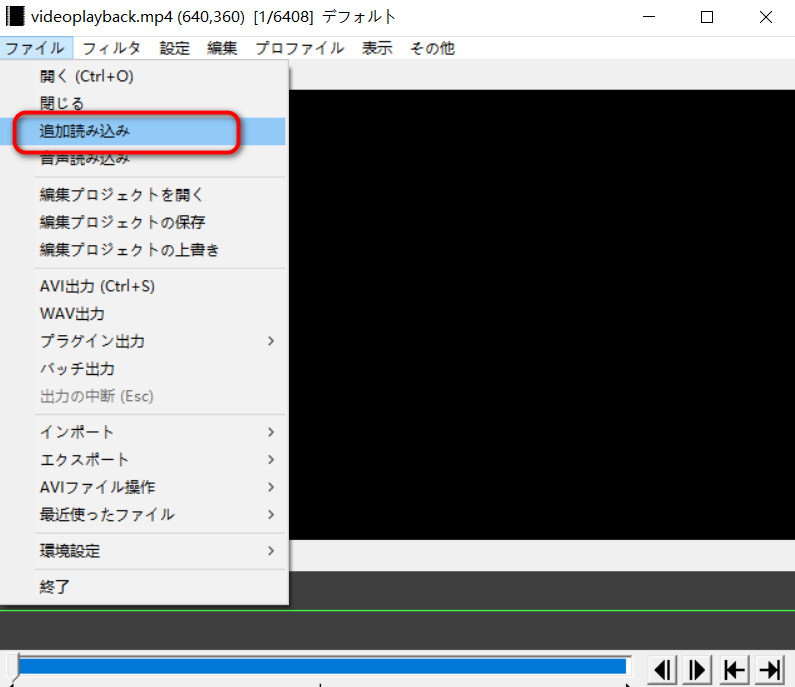Select 音声読み込み menu entry
This screenshot has height=687, width=795.
(144, 159)
